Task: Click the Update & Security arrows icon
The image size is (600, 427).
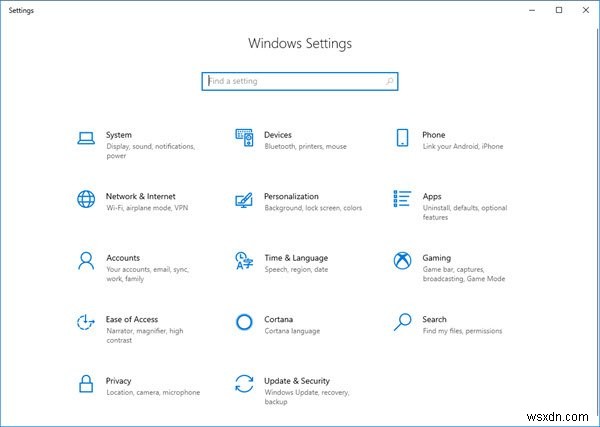Action: 244,383
